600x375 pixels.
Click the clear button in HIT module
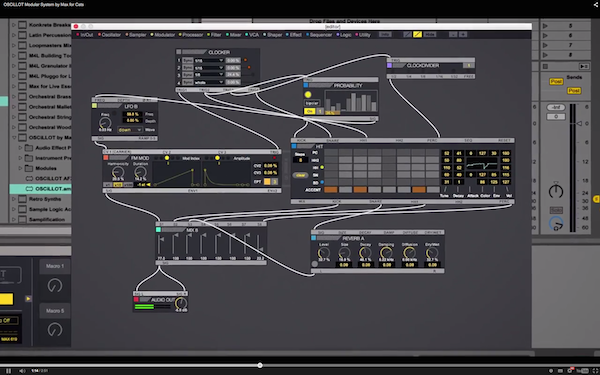point(300,175)
